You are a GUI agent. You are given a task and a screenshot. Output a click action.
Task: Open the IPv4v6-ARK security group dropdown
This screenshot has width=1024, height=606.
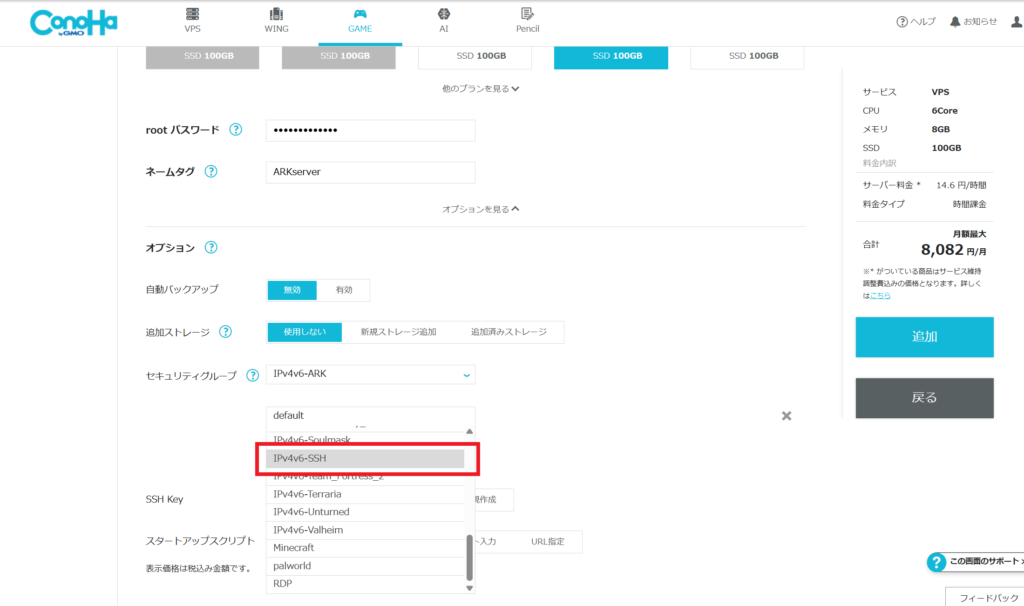[370, 374]
